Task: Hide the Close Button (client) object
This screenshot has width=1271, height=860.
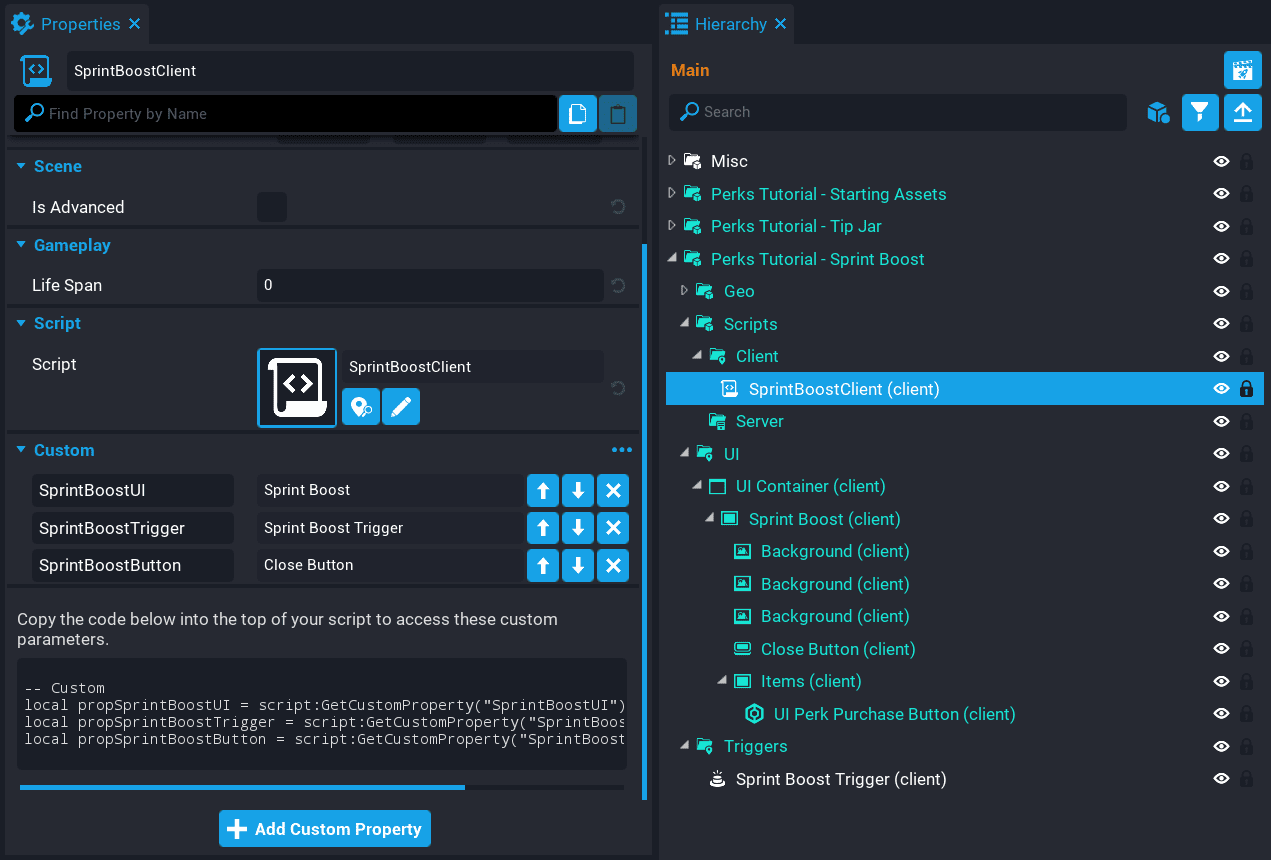Action: pyautogui.click(x=1221, y=649)
